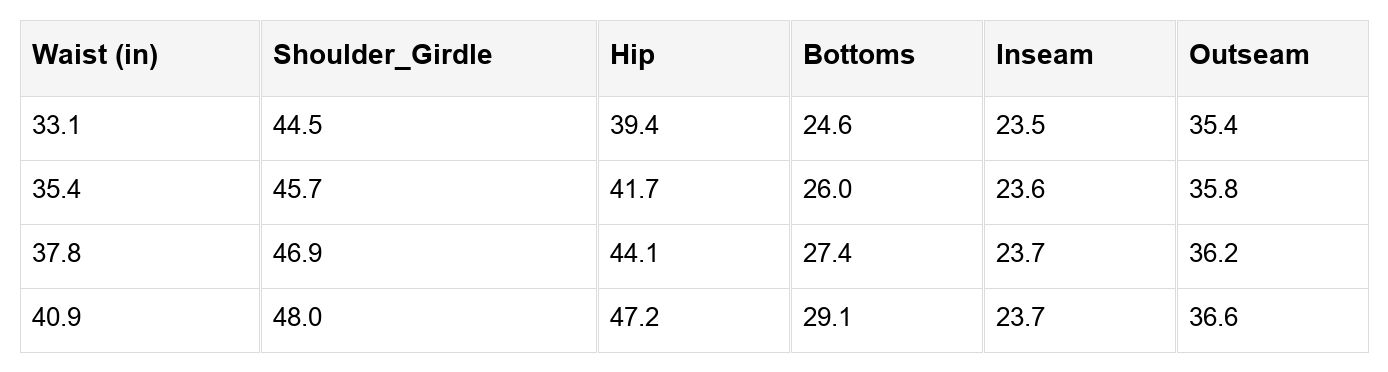This screenshot has height=372, width=1388.
Task: Click the hip cell with 39.4
Action: (694, 128)
